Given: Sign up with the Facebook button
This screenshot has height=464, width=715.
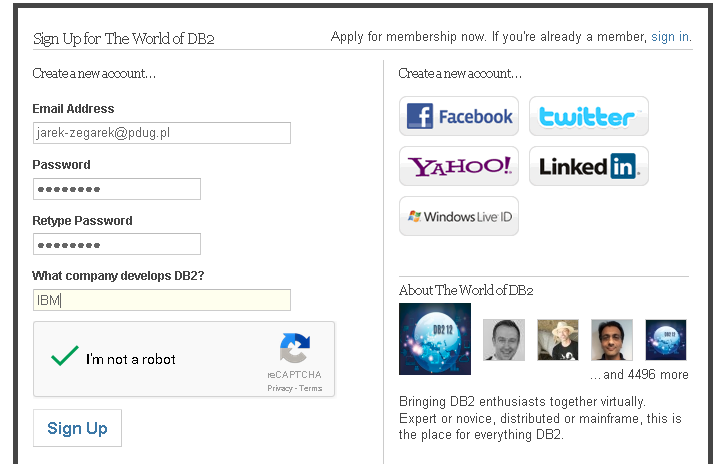Looking at the screenshot, I should tap(459, 116).
